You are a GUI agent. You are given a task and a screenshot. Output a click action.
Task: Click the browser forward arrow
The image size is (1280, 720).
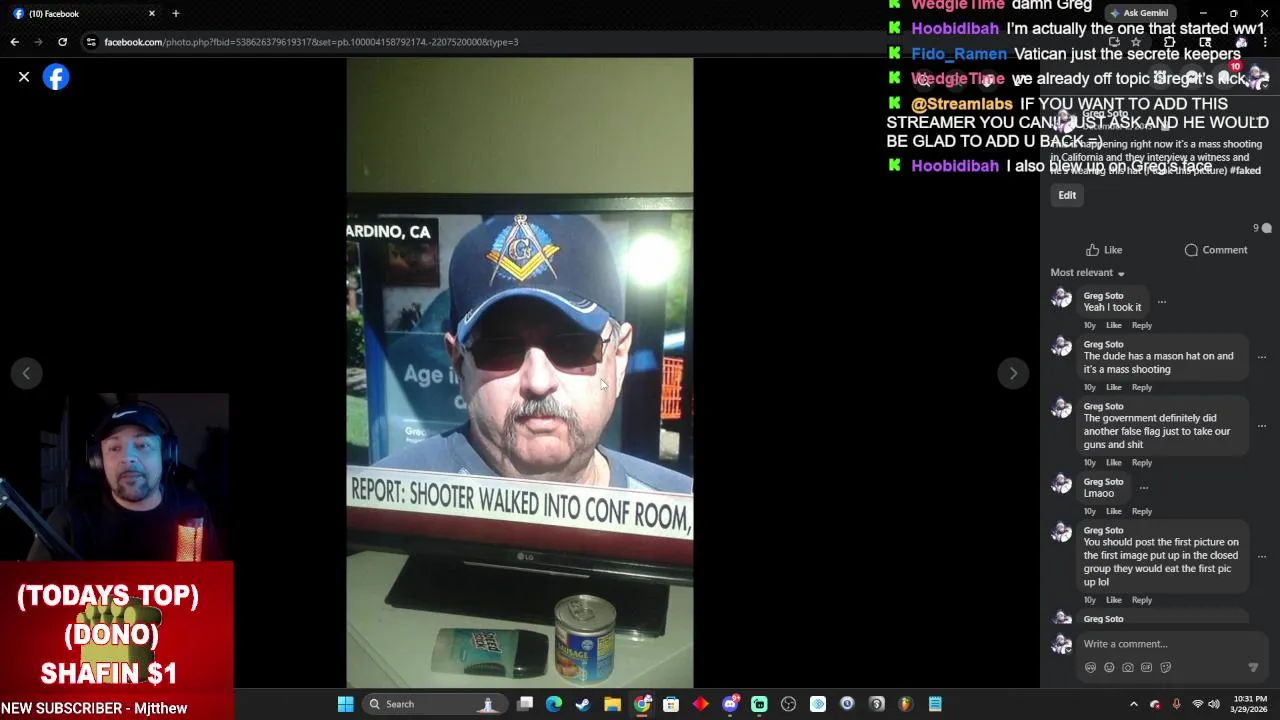[38, 42]
